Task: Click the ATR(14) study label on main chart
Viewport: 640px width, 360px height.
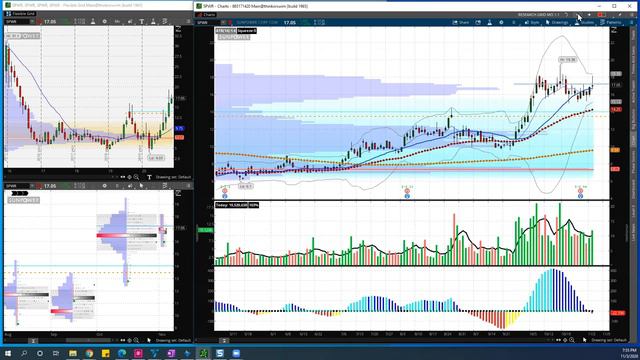Action: coord(225,31)
